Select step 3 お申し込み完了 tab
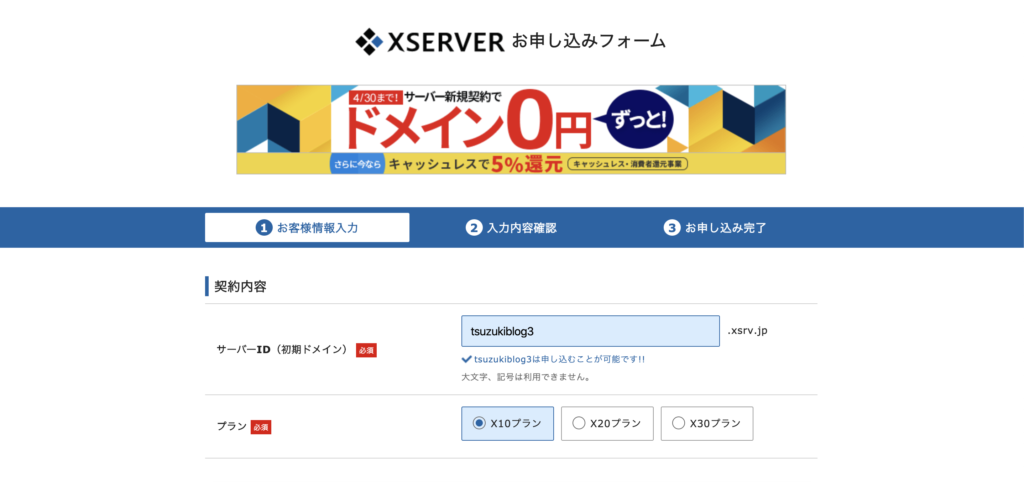 715,228
